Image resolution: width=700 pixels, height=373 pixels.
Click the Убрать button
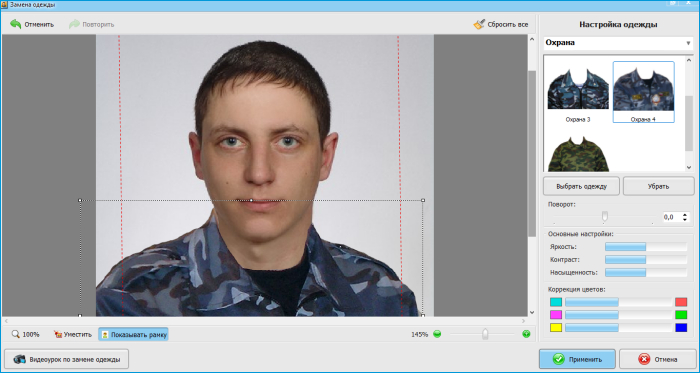tap(658, 186)
